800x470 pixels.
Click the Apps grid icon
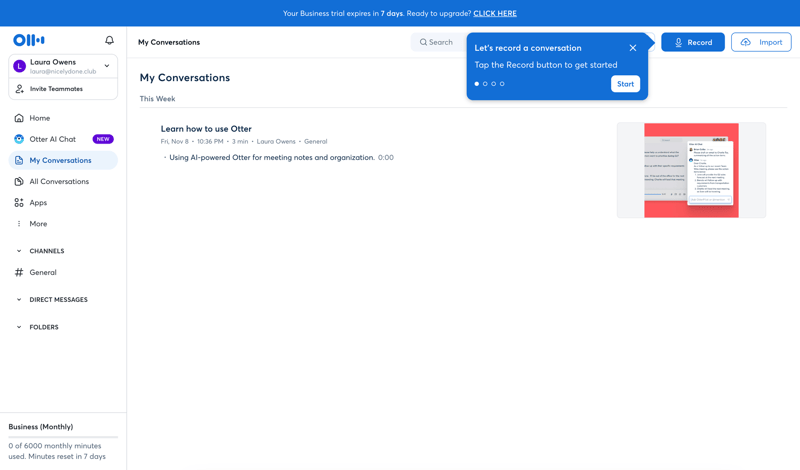click(x=19, y=203)
